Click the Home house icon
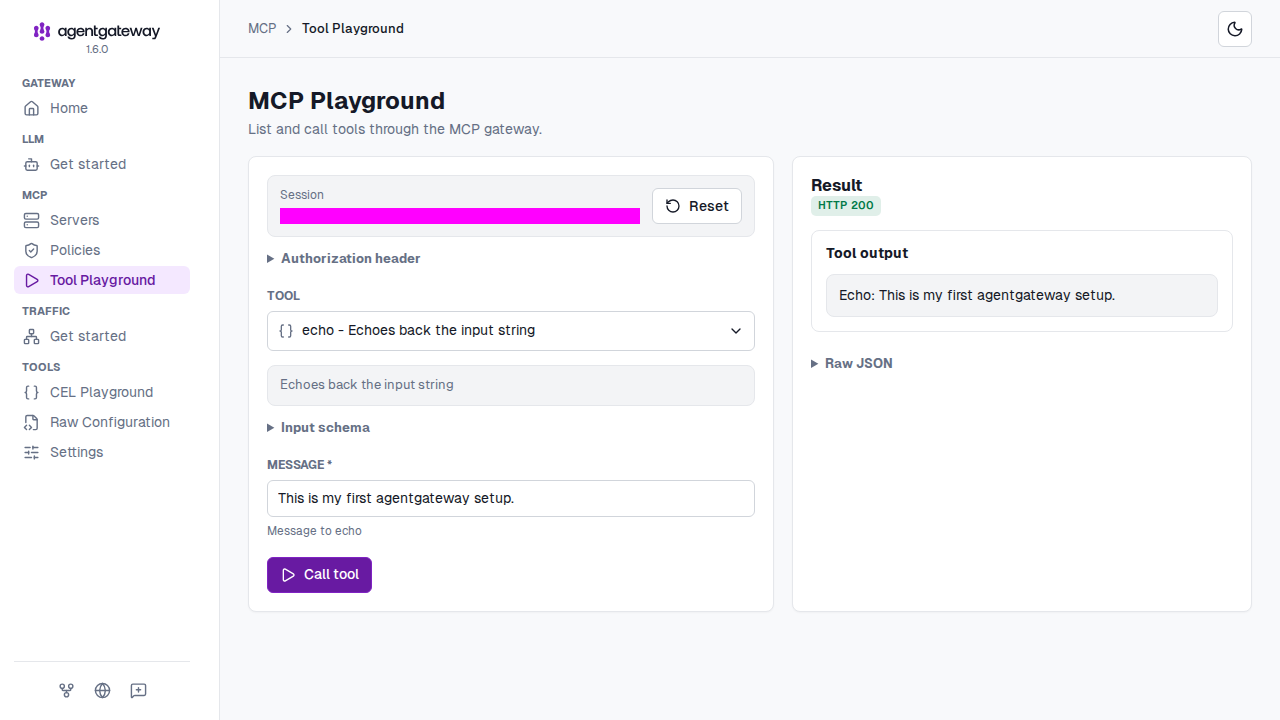This screenshot has height=720, width=1280. [x=32, y=108]
